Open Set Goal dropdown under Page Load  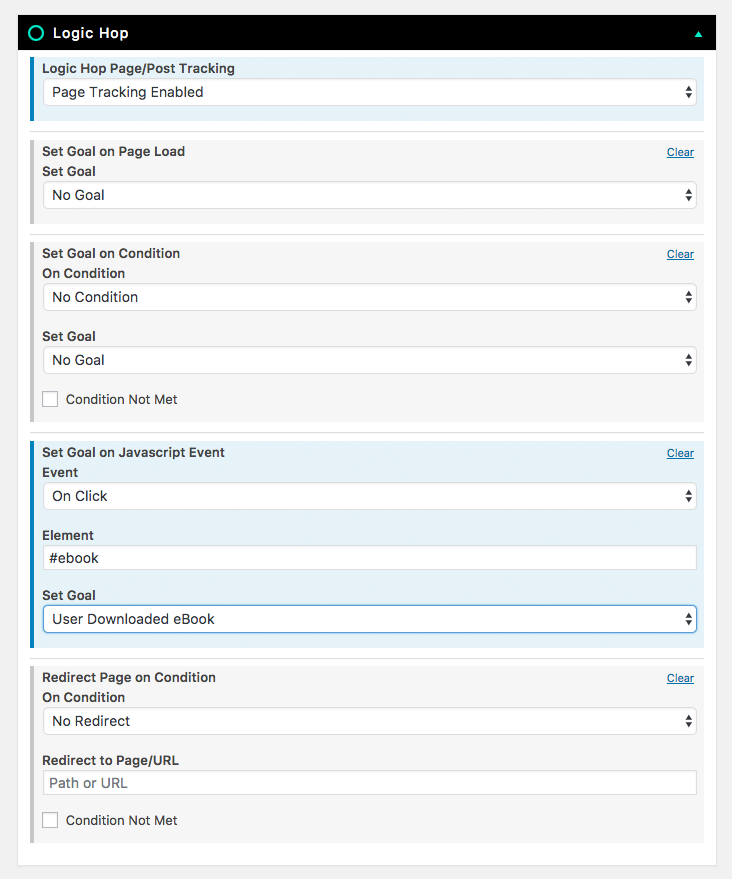point(370,195)
